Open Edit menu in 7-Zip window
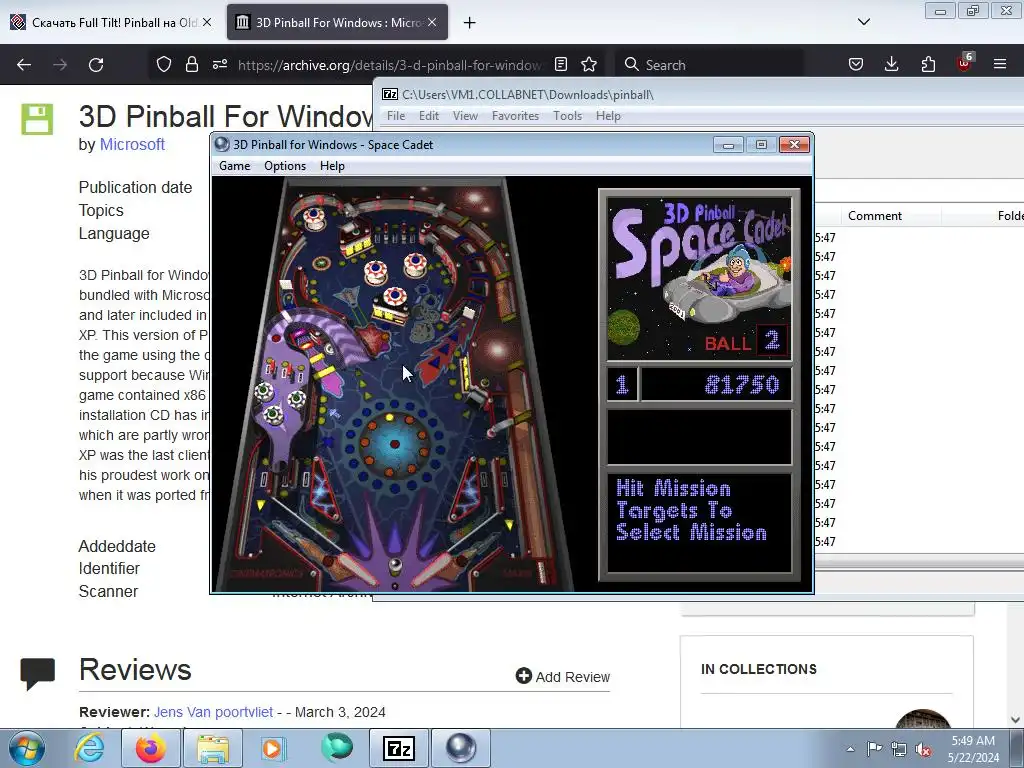This screenshot has width=1024, height=768. click(x=428, y=116)
